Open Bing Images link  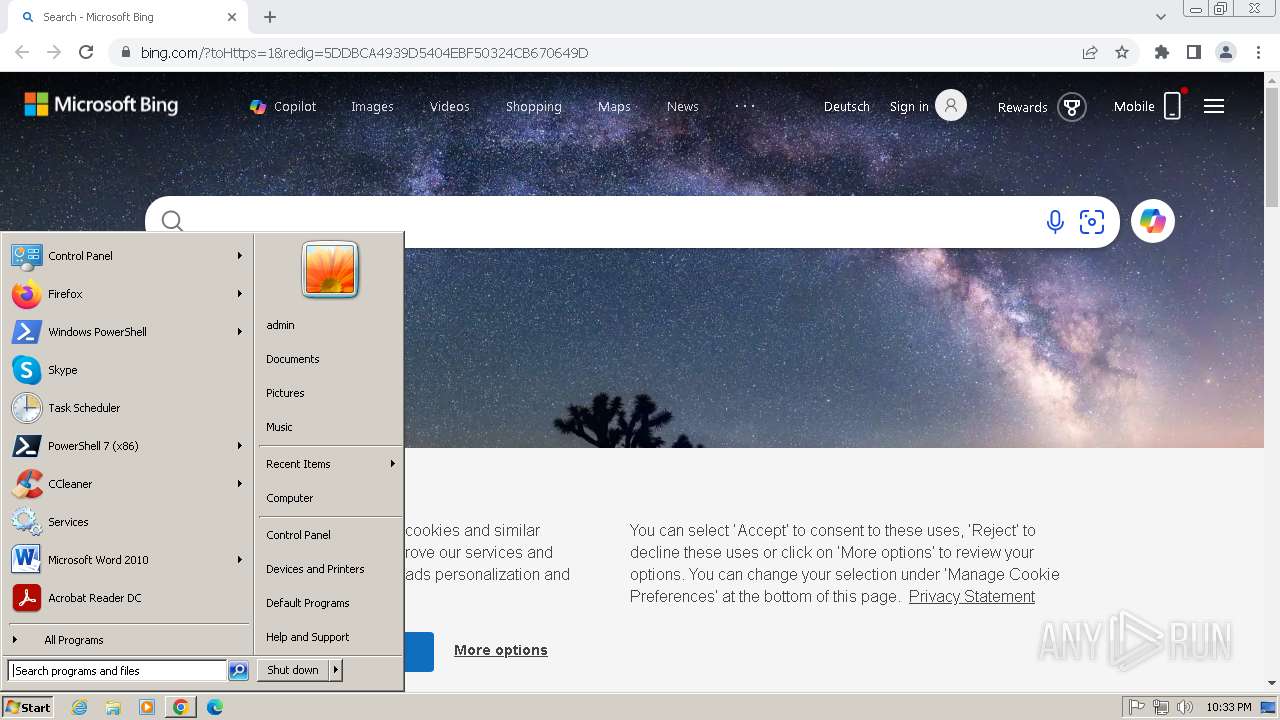372,106
